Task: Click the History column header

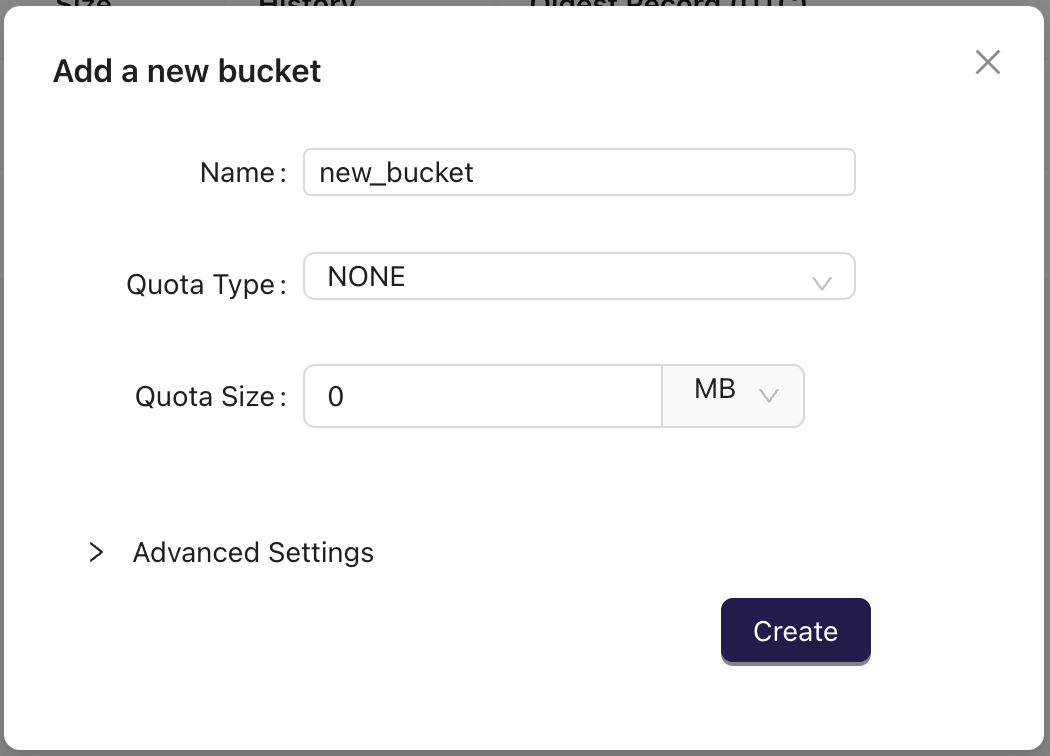Action: [305, 7]
